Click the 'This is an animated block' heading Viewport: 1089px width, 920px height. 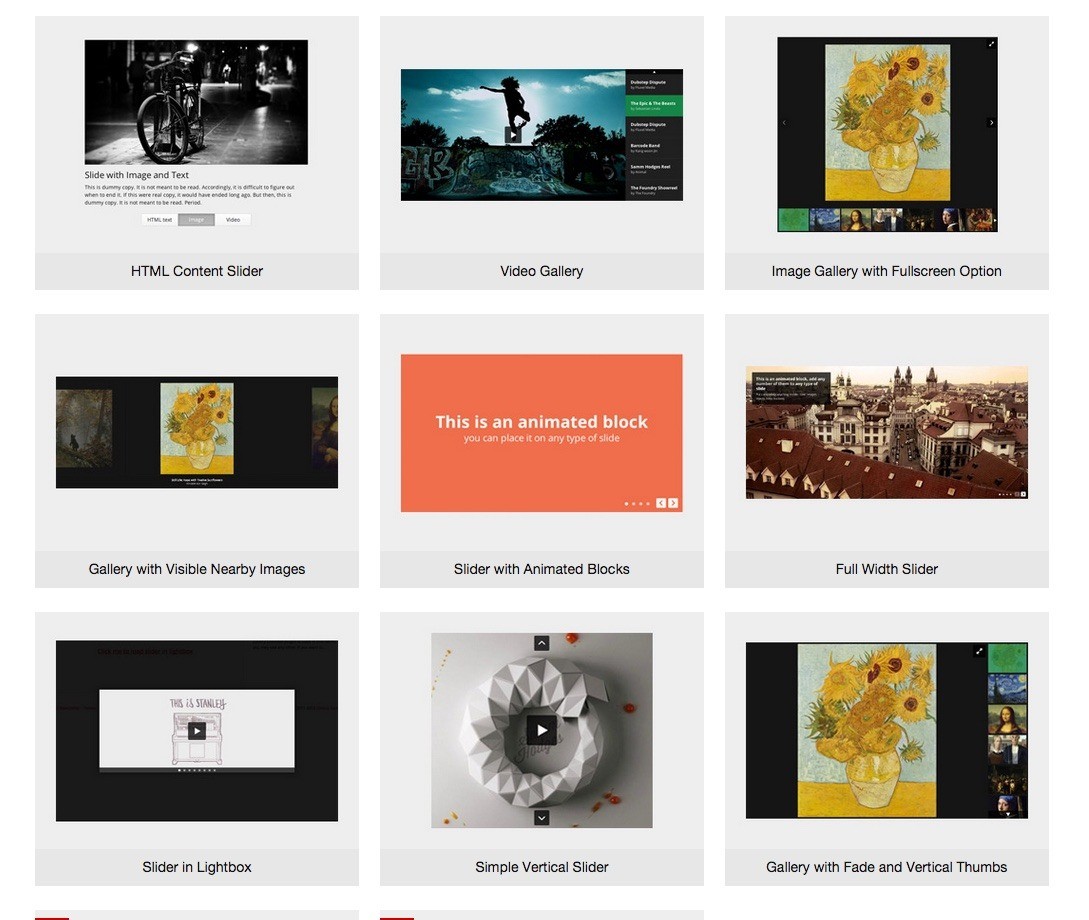click(x=542, y=422)
